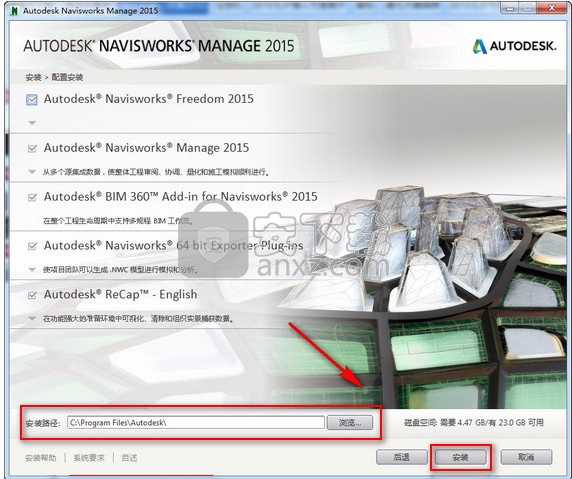
Task: Expand Navisworks Manage 2015 options arrow
Action: point(32,172)
